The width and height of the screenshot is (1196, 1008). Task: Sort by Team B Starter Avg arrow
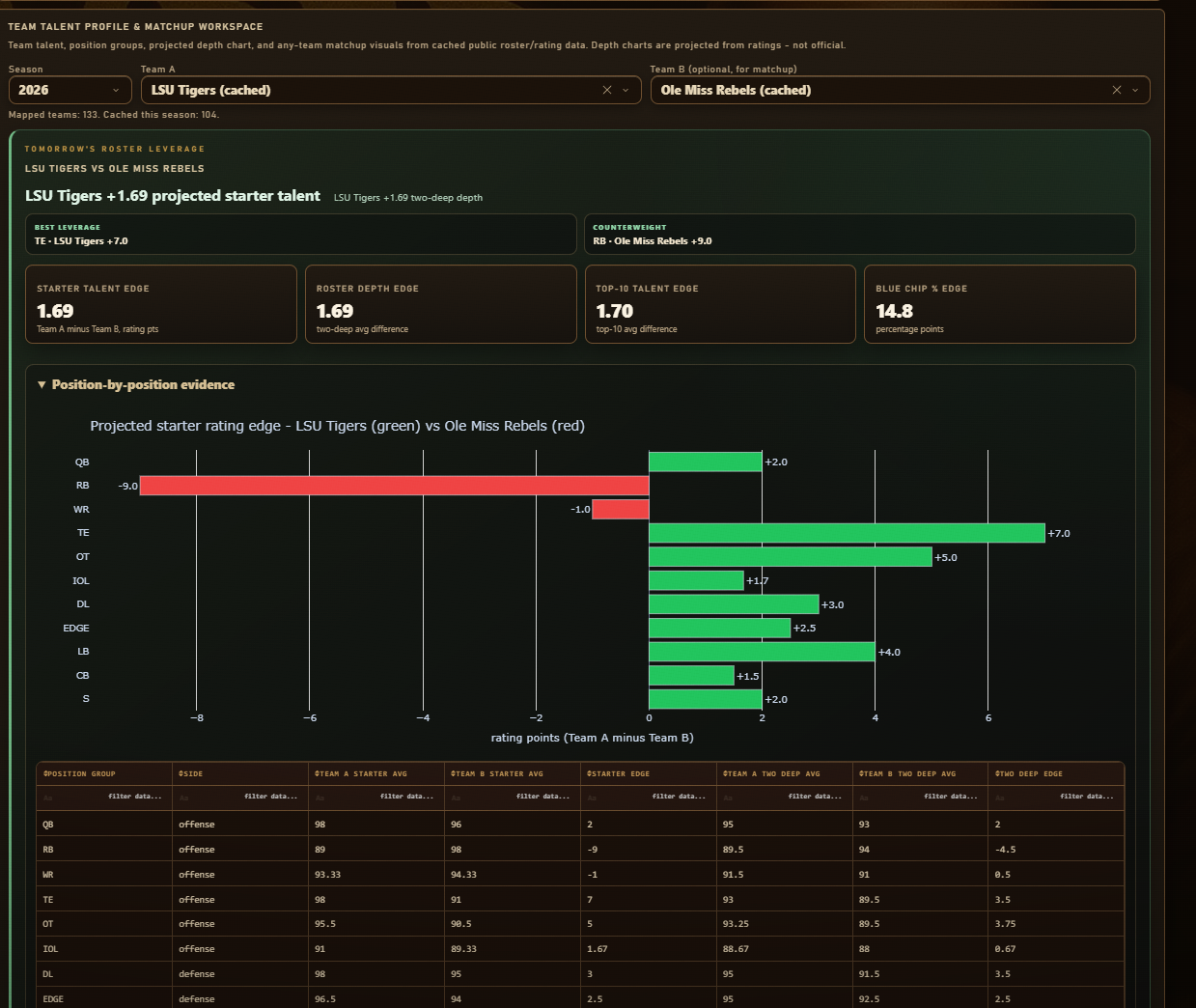click(x=453, y=773)
